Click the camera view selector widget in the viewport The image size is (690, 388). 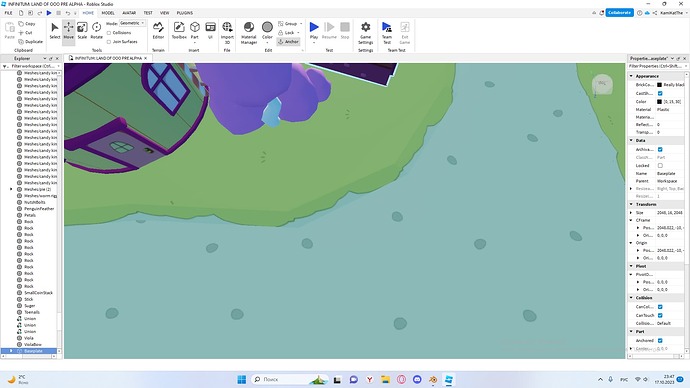click(602, 84)
